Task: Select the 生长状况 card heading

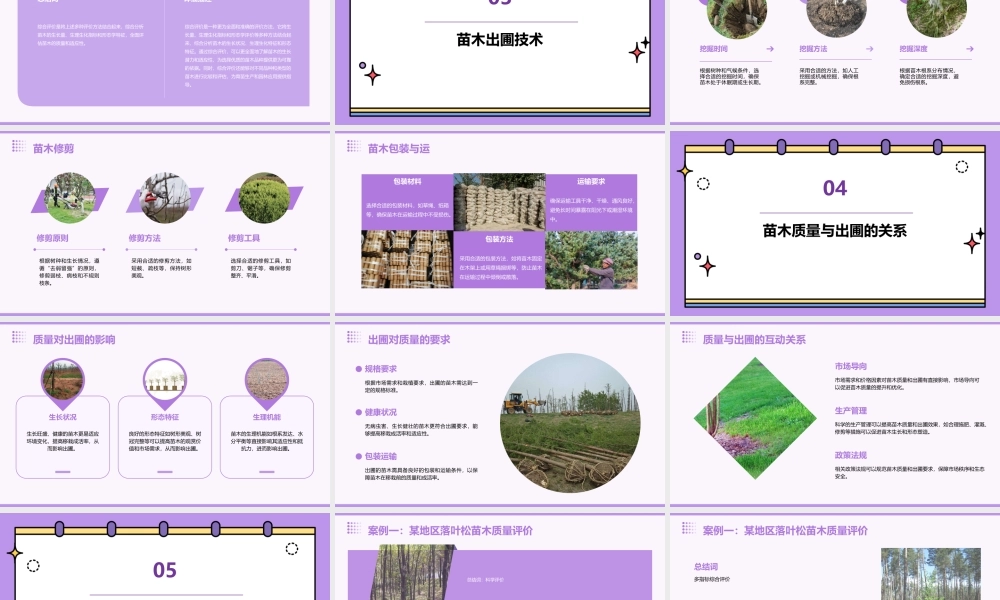Action: point(62,417)
